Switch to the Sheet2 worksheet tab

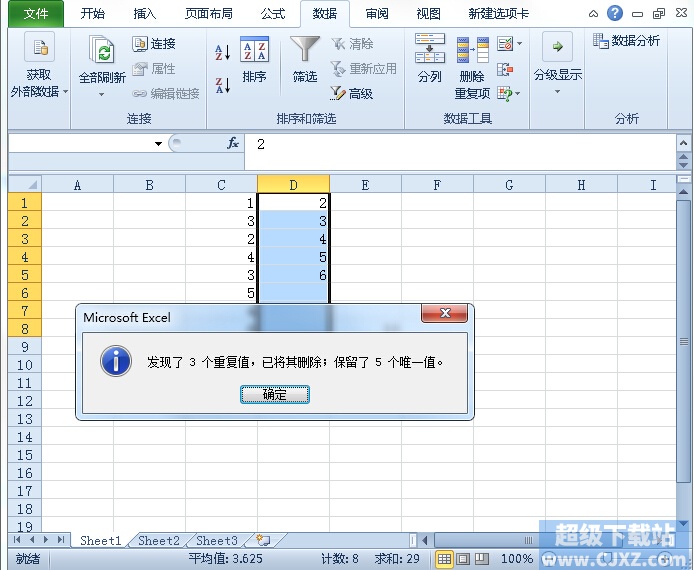click(x=158, y=540)
